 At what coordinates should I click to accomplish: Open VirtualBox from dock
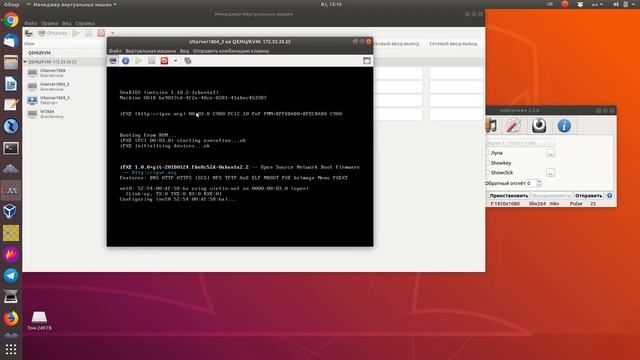[x=11, y=211]
